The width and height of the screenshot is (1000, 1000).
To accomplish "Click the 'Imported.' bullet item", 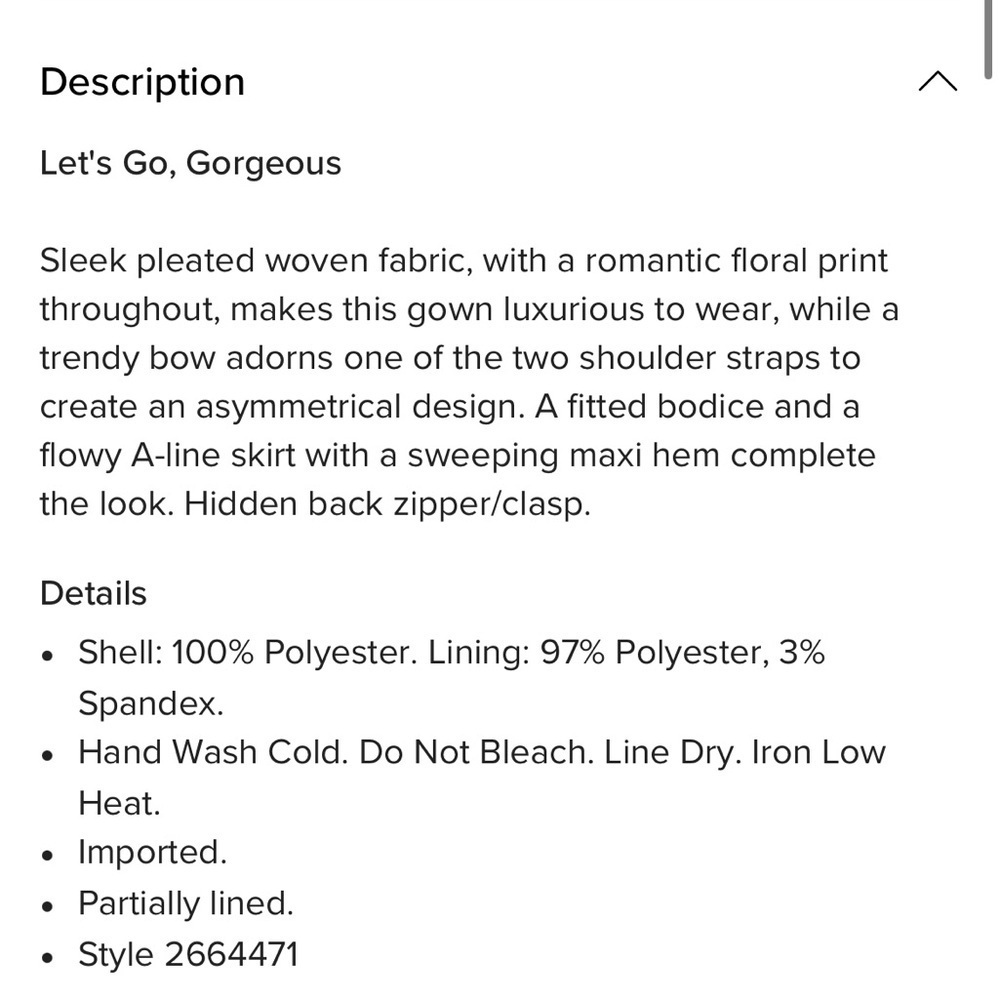I will (152, 852).
